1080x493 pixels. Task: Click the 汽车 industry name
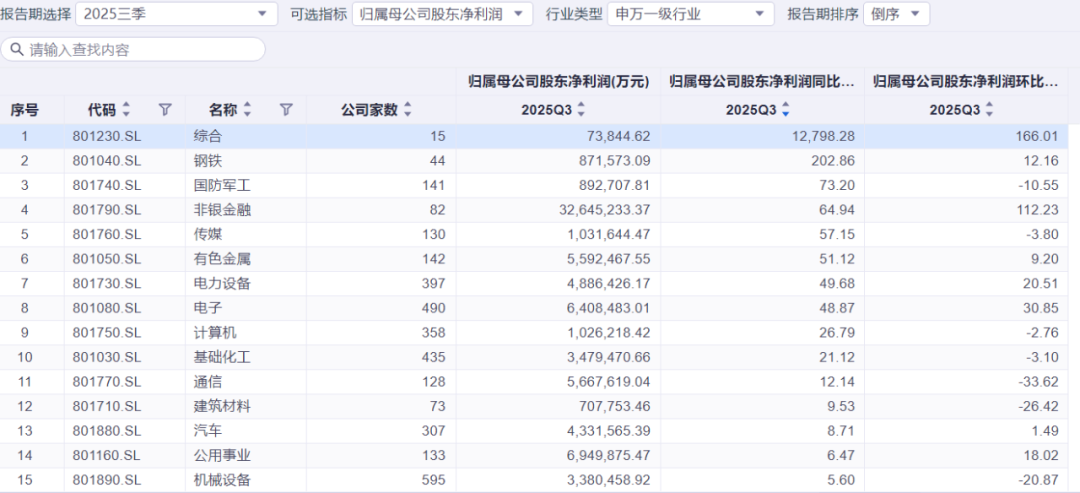[x=209, y=431]
